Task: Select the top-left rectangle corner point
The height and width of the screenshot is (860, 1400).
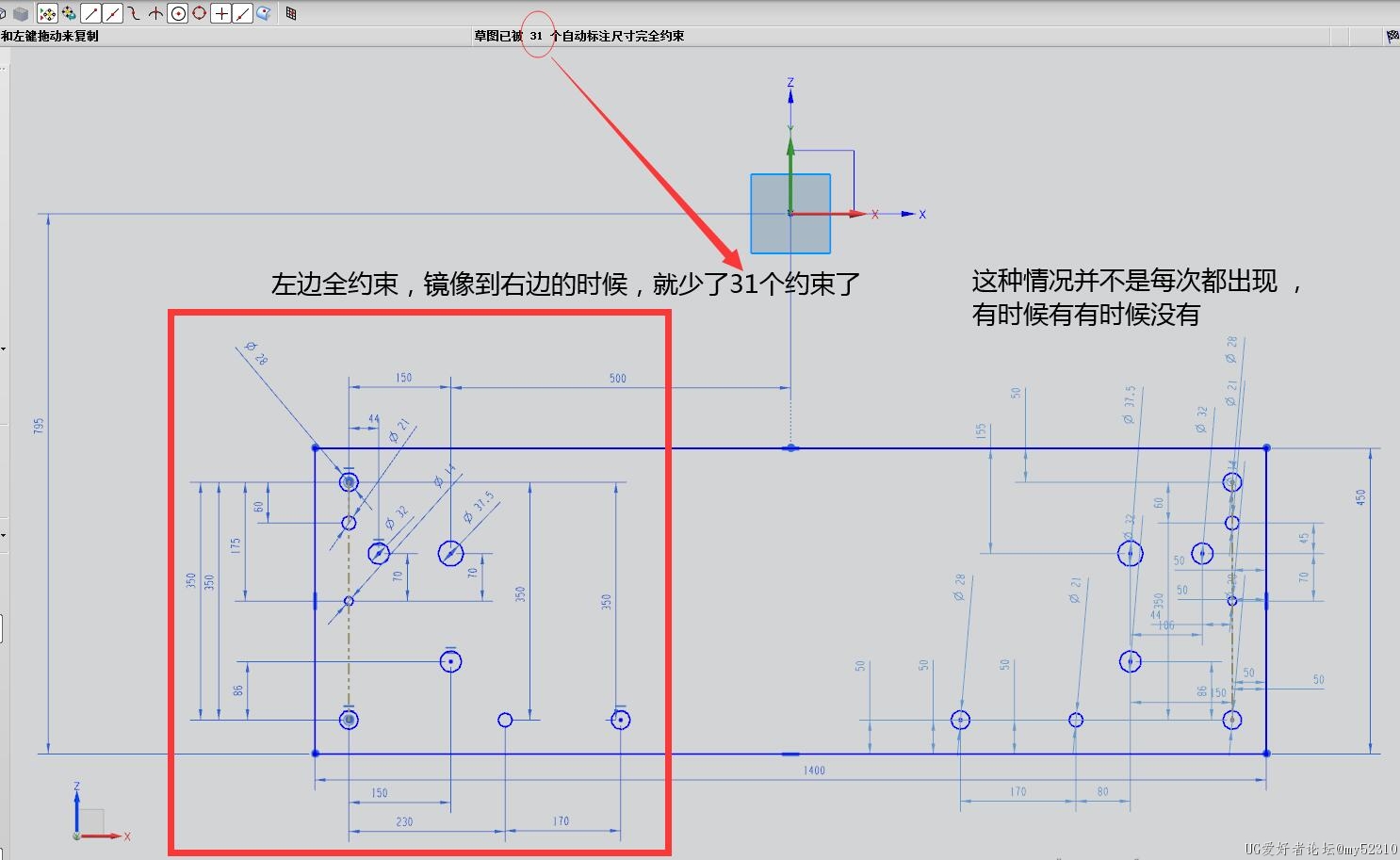Action: tap(316, 448)
